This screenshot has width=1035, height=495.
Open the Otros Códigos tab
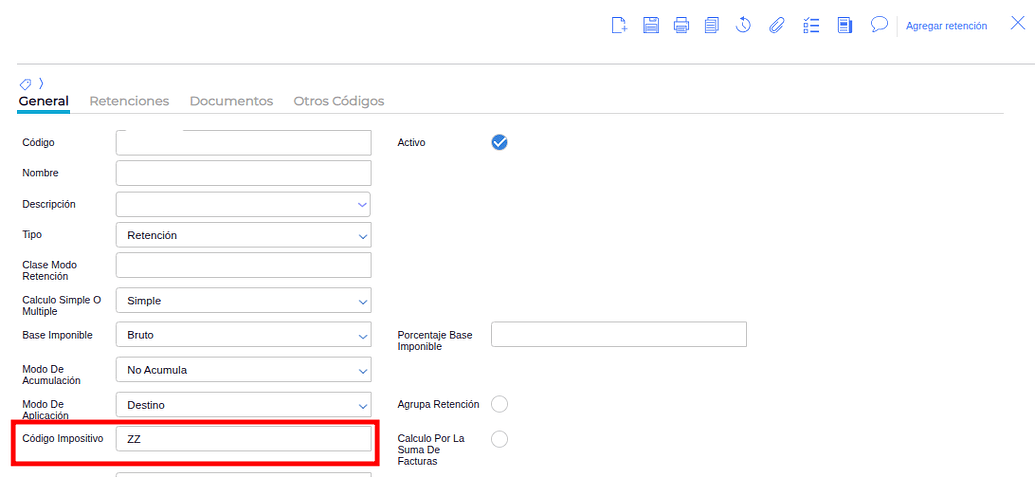tap(339, 101)
